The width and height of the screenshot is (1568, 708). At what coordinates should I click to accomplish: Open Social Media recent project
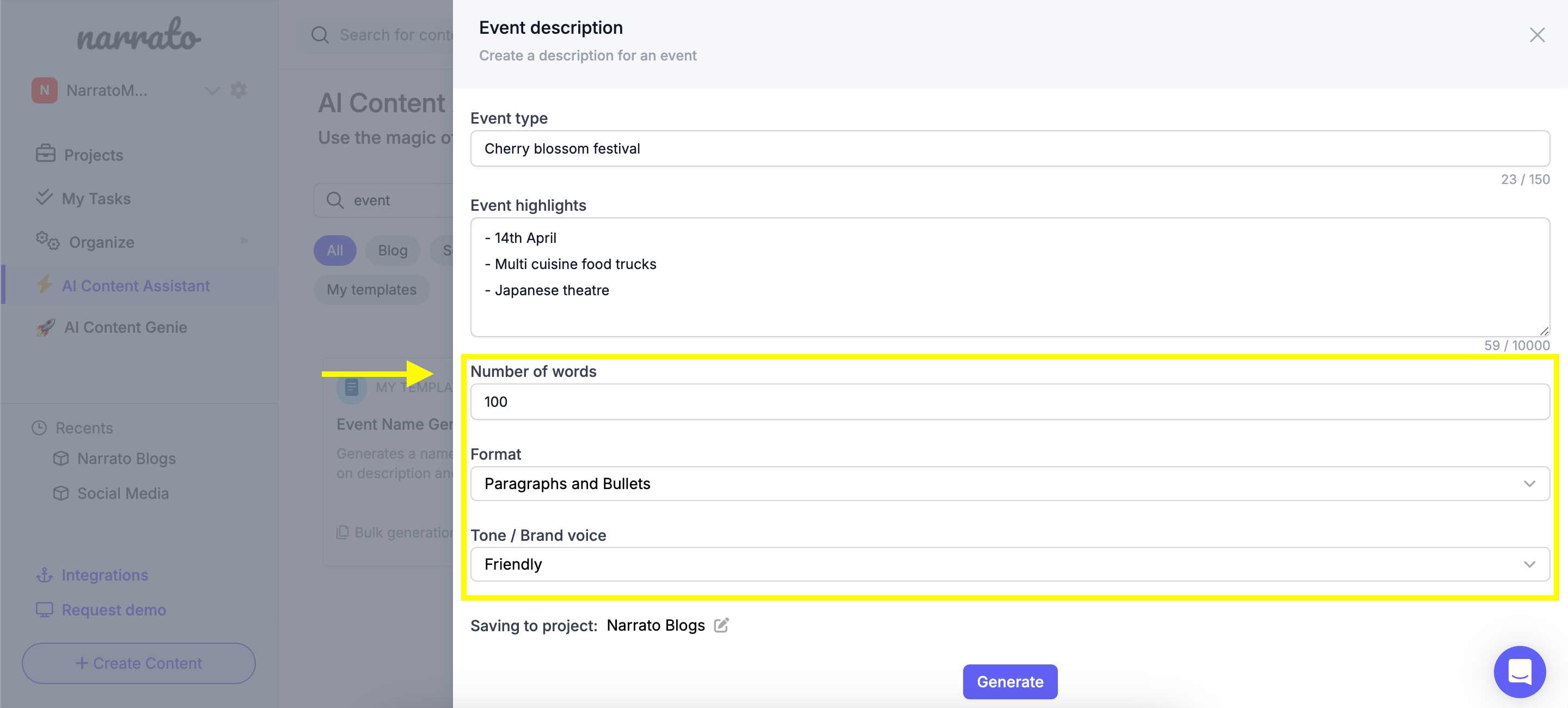pyautogui.click(x=123, y=493)
